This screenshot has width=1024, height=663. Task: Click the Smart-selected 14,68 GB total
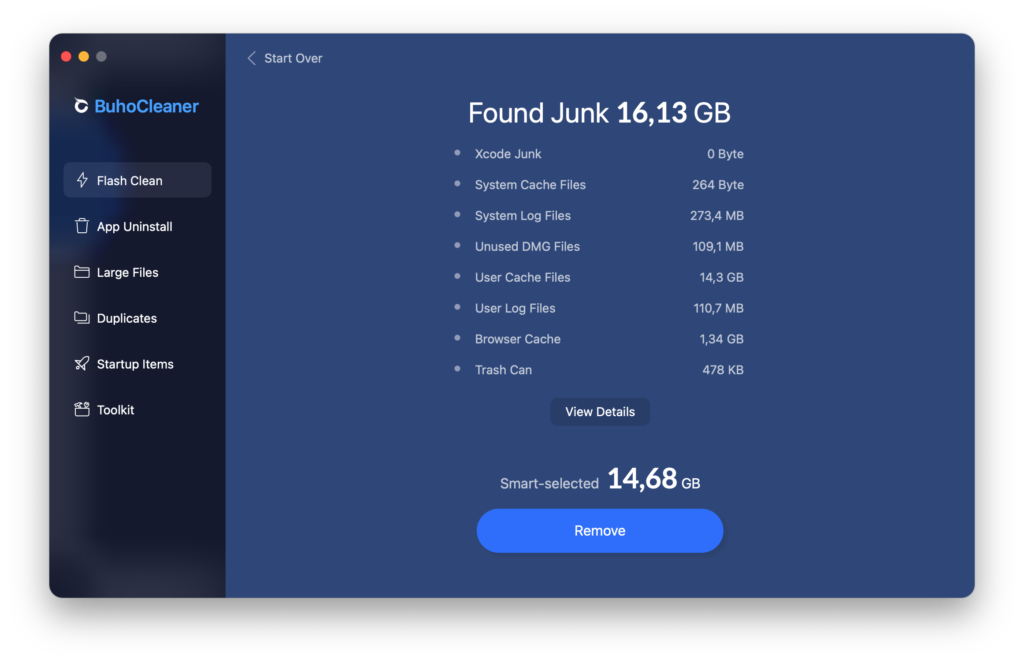click(600, 479)
